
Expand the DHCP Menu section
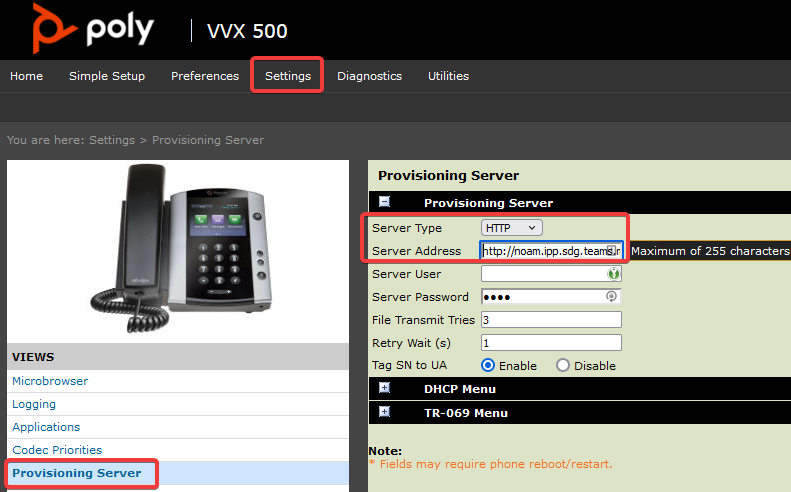384,388
